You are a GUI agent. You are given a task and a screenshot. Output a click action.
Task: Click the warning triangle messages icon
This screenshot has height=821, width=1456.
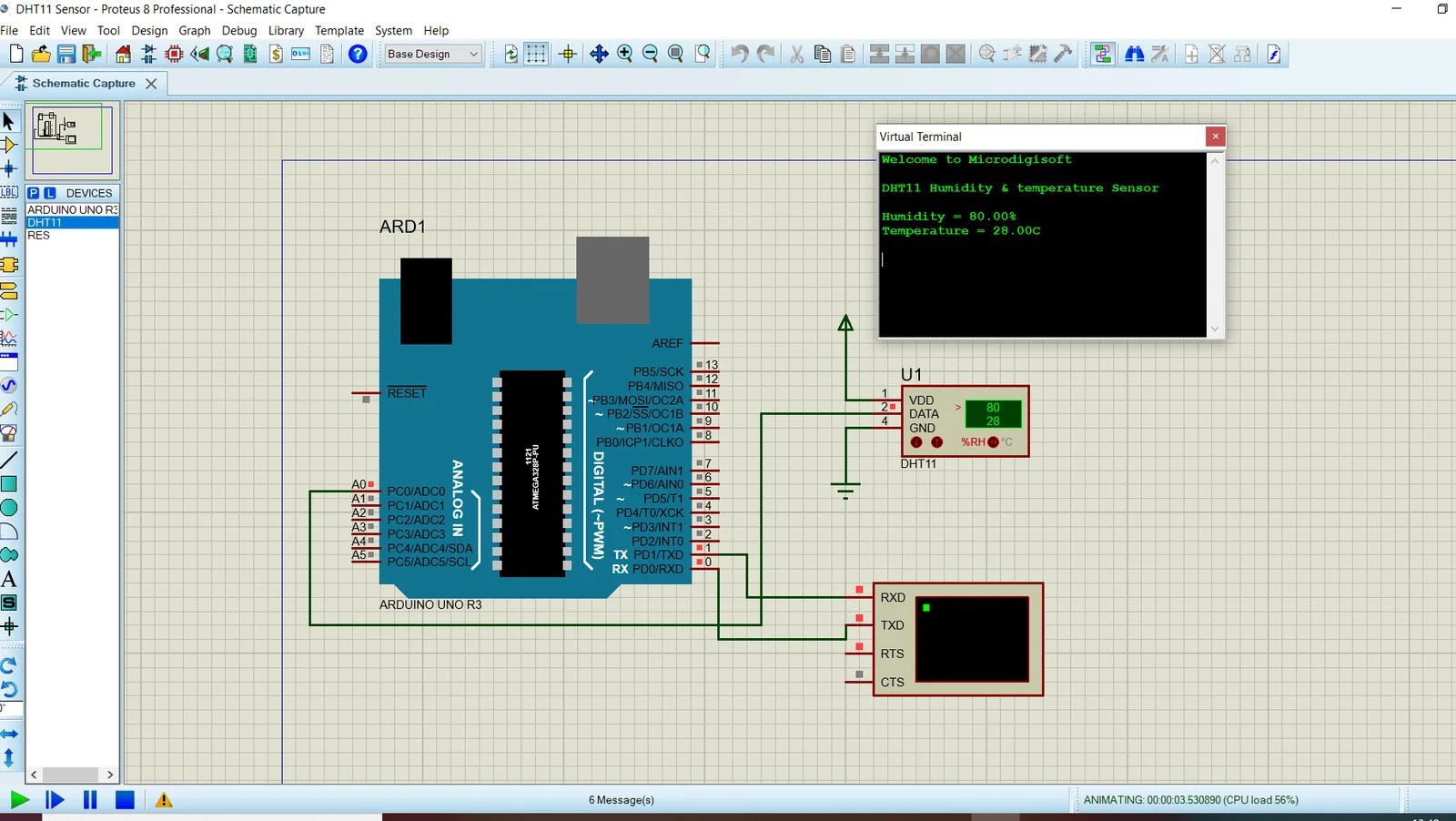coord(164,800)
